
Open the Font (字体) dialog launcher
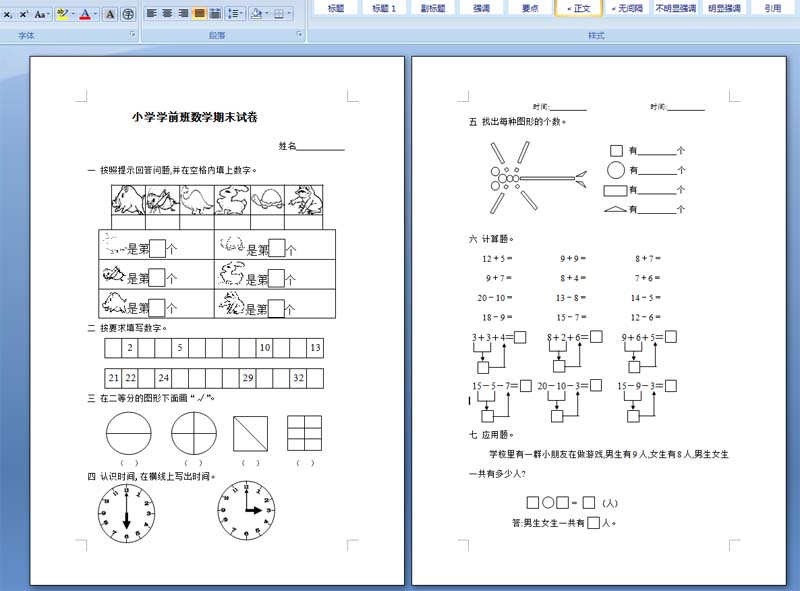[x=133, y=34]
